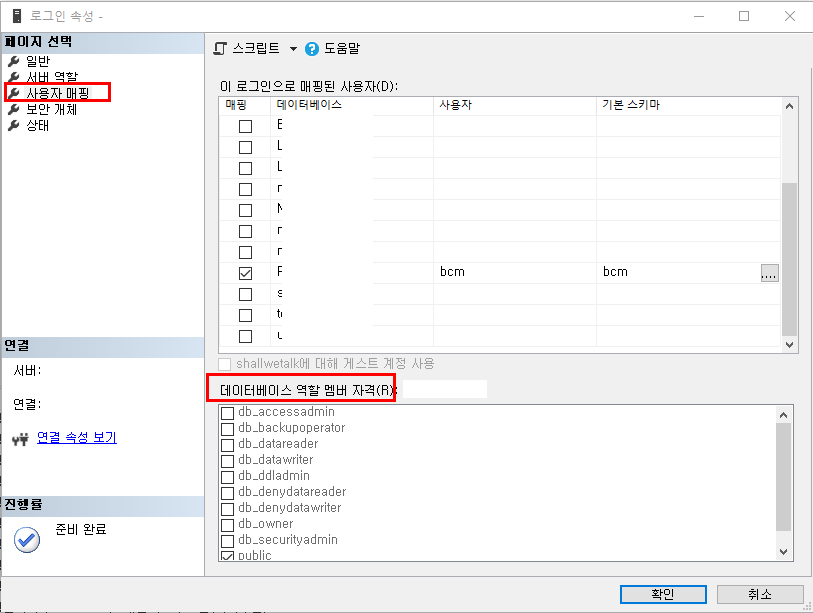
Task: Click the 사용자 column header
Action: tap(515, 105)
